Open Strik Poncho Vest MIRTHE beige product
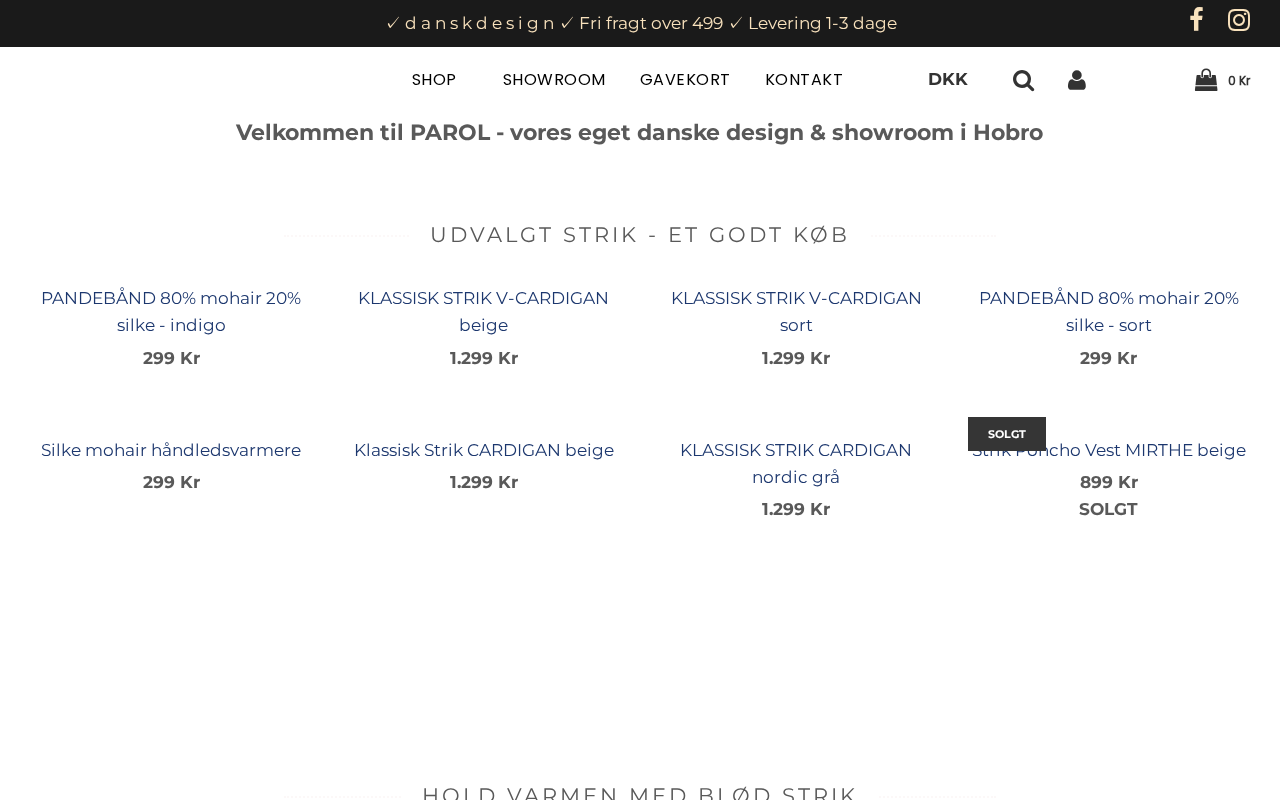The height and width of the screenshot is (800, 1280). point(1109,450)
